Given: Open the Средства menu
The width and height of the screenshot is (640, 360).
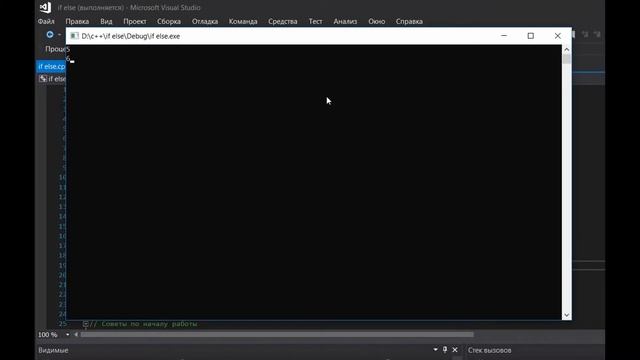Looking at the screenshot, I should coord(283,21).
